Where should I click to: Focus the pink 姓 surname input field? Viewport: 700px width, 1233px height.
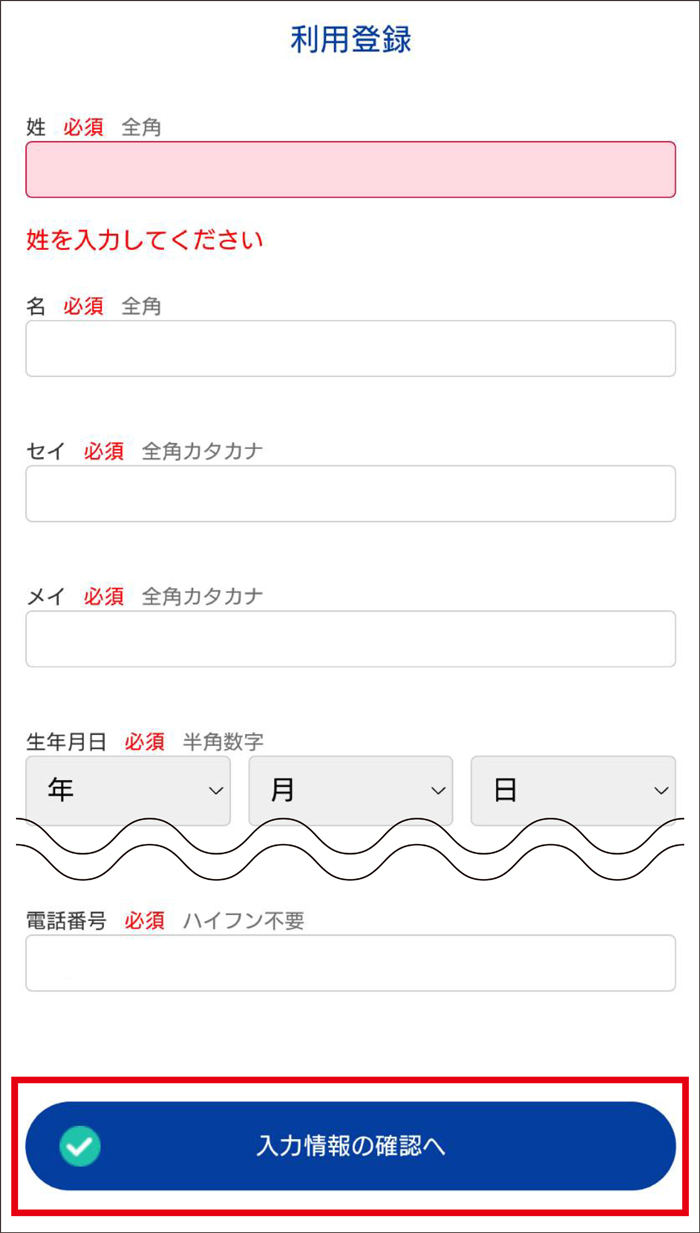point(350,169)
